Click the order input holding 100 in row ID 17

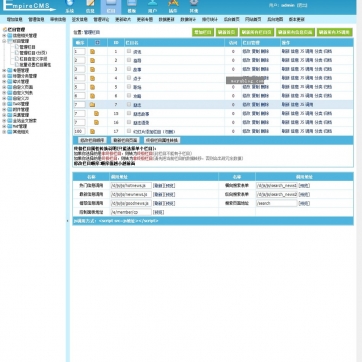click(80, 131)
